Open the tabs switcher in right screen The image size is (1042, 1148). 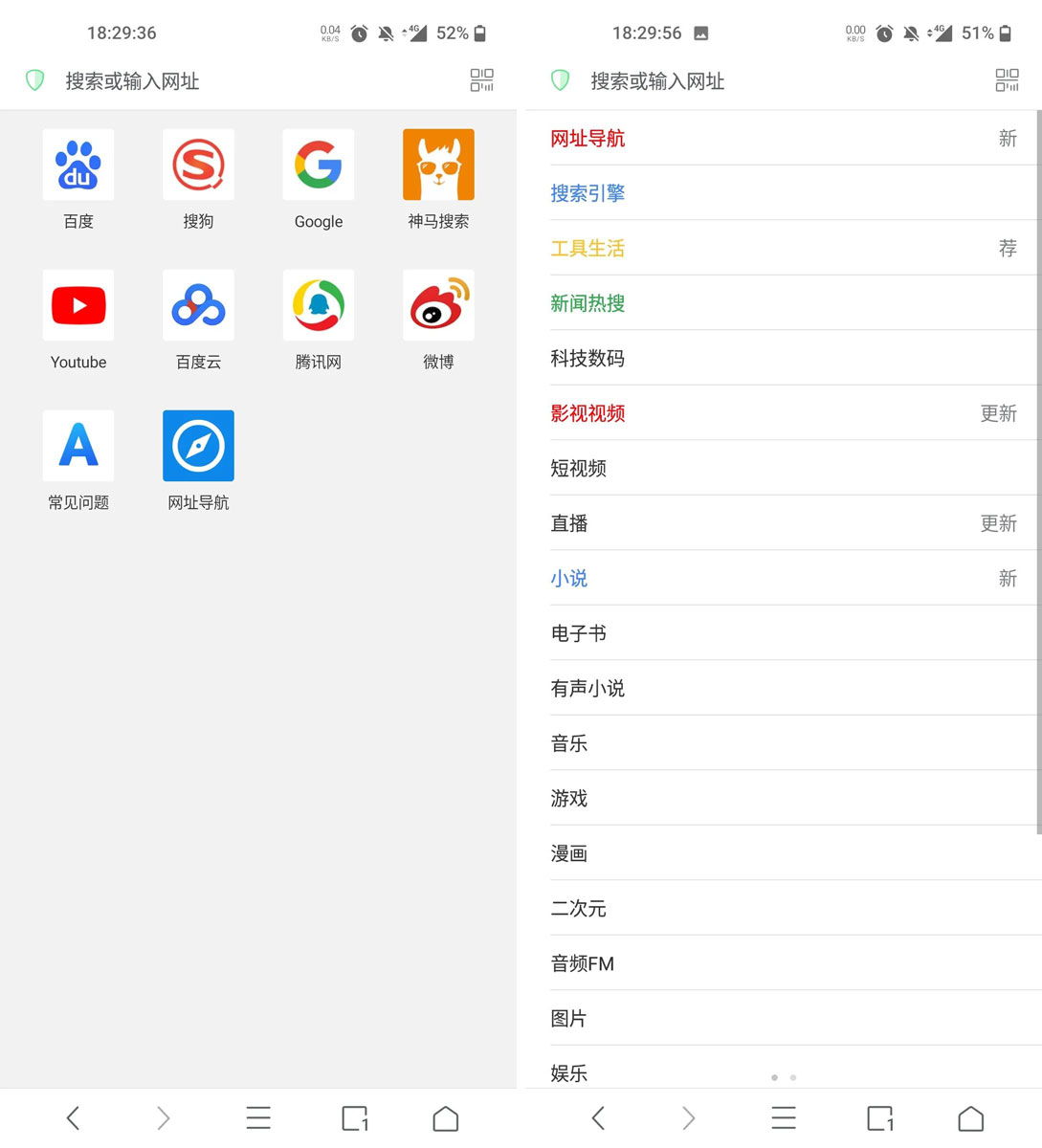880,1118
